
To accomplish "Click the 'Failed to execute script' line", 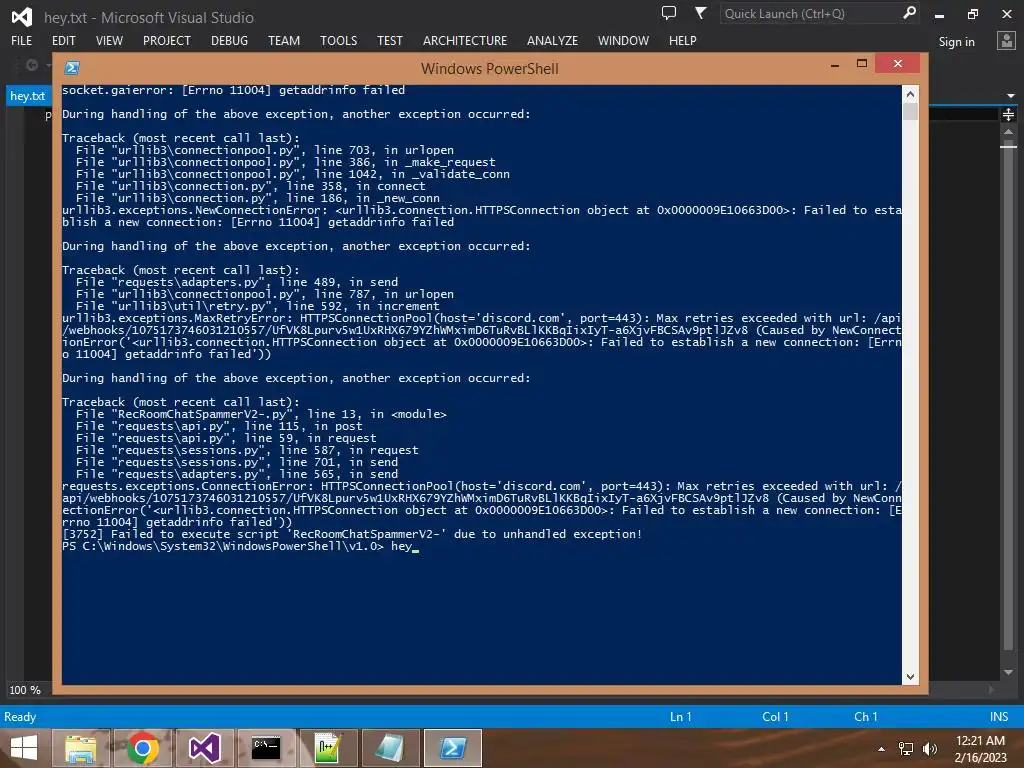I will (352, 534).
